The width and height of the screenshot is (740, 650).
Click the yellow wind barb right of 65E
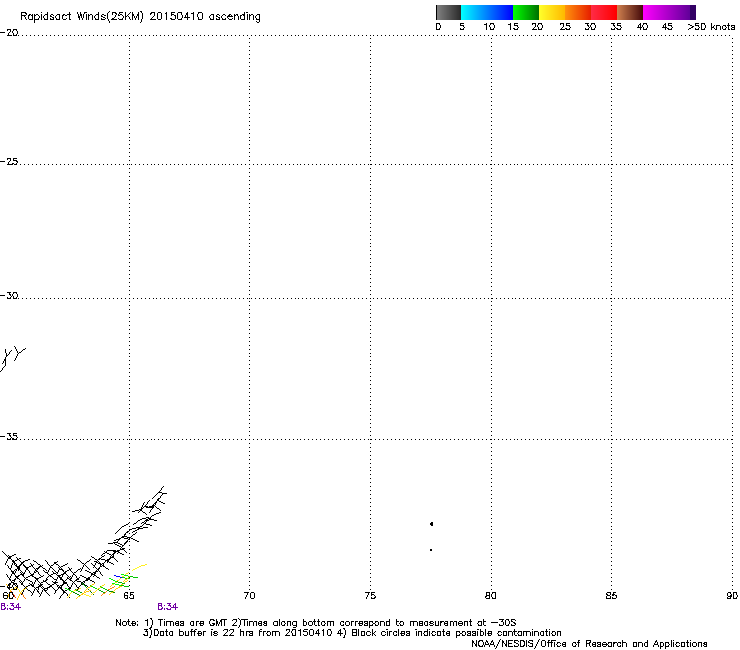[138, 567]
